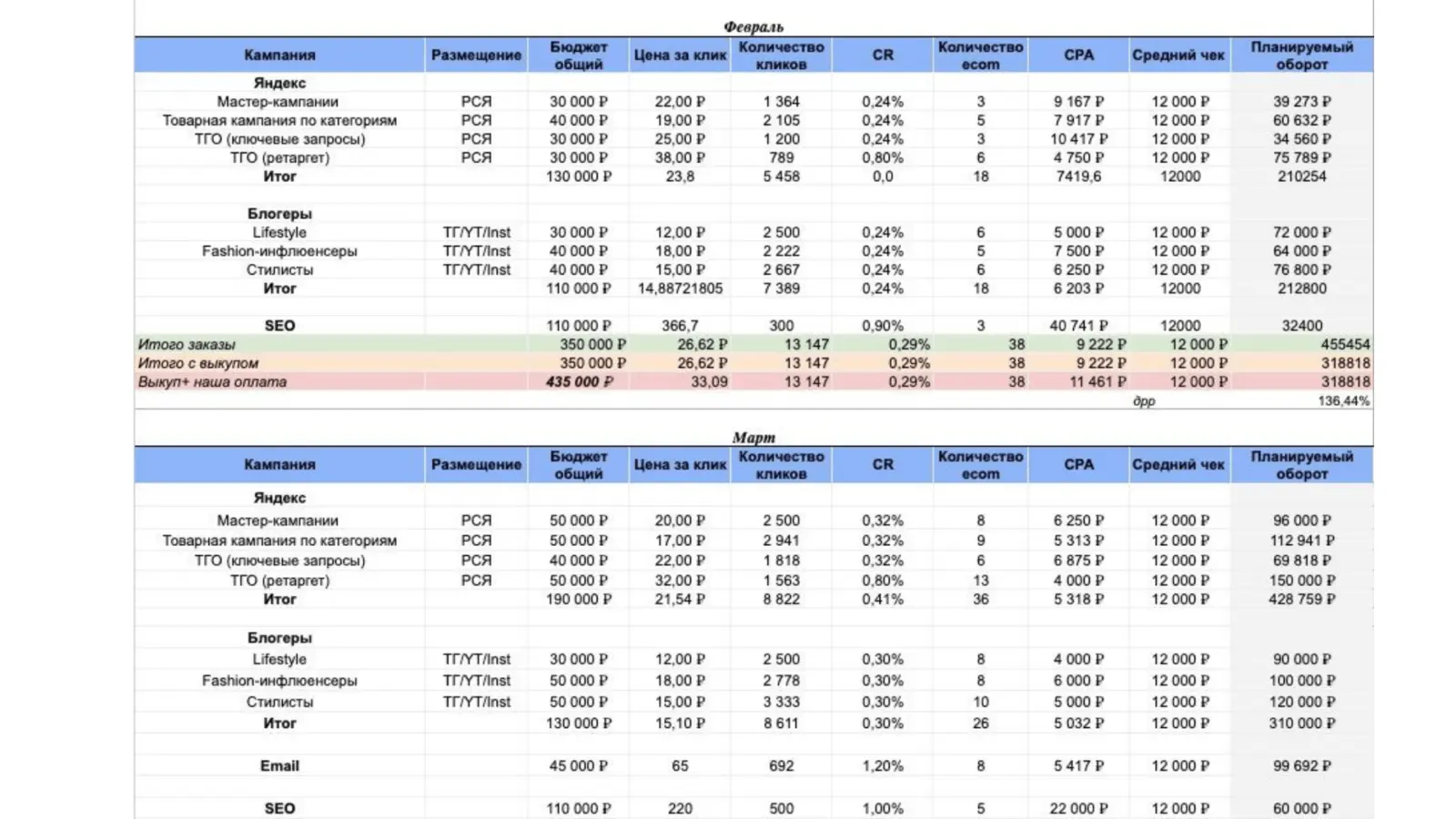Viewport: 1456px width, 819px height.
Task: Click the 99 692 ₽ Email turnover cell
Action: (1302, 765)
